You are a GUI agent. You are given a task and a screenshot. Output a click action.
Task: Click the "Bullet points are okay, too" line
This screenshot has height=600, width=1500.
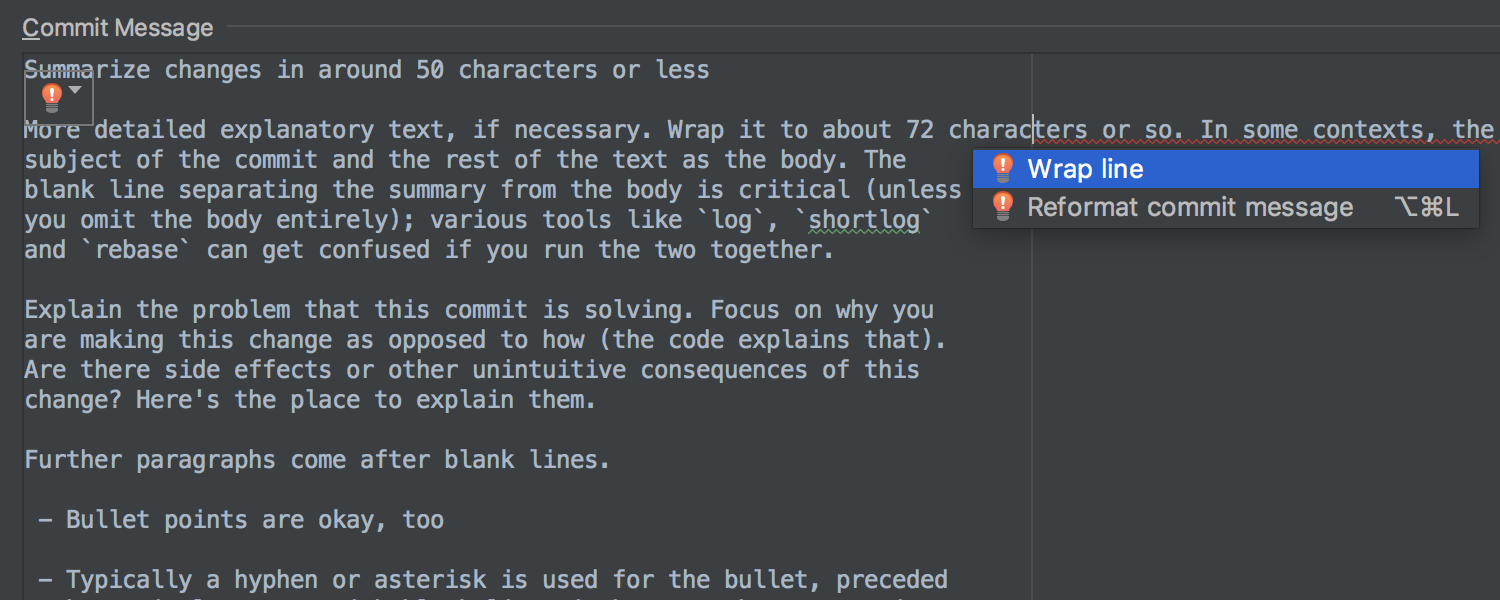pyautogui.click(x=241, y=520)
